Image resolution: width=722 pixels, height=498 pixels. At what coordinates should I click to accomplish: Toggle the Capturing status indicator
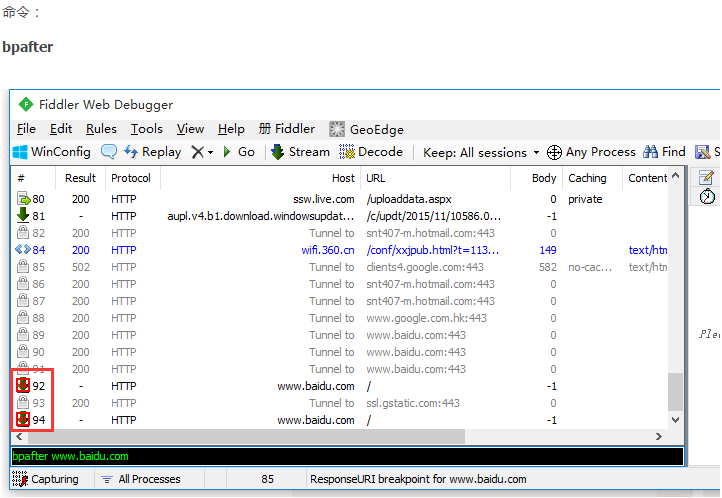point(45,479)
